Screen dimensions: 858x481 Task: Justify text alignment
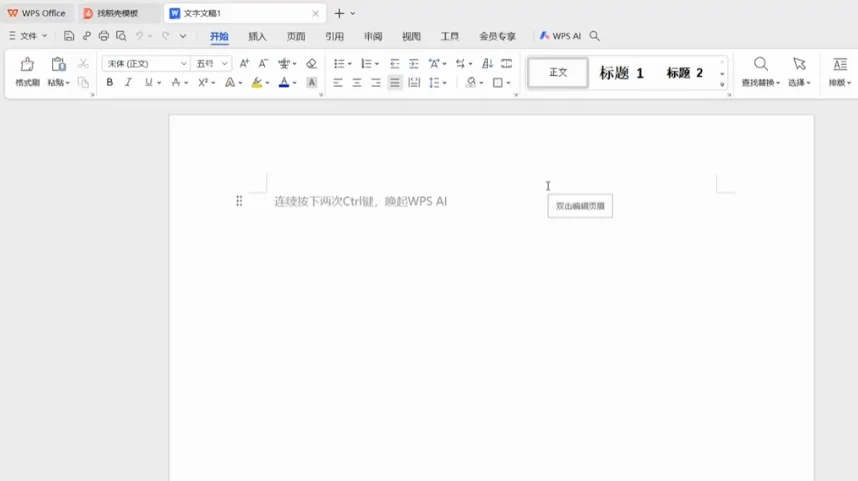(395, 83)
